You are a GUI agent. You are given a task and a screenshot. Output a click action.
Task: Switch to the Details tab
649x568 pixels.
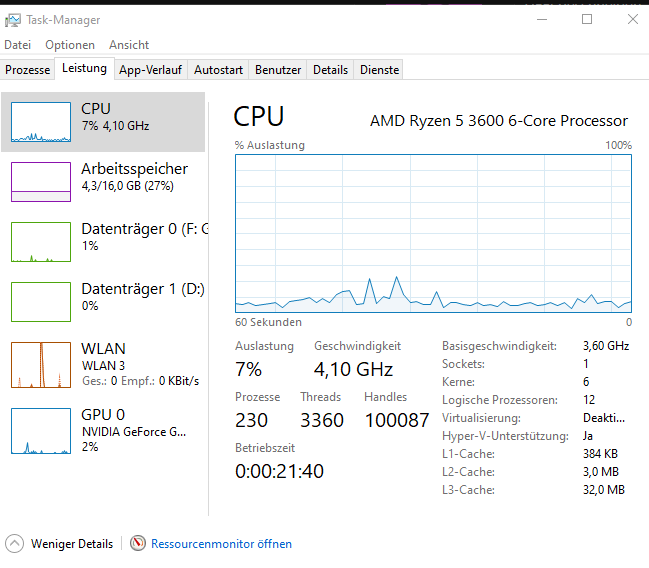(330, 70)
